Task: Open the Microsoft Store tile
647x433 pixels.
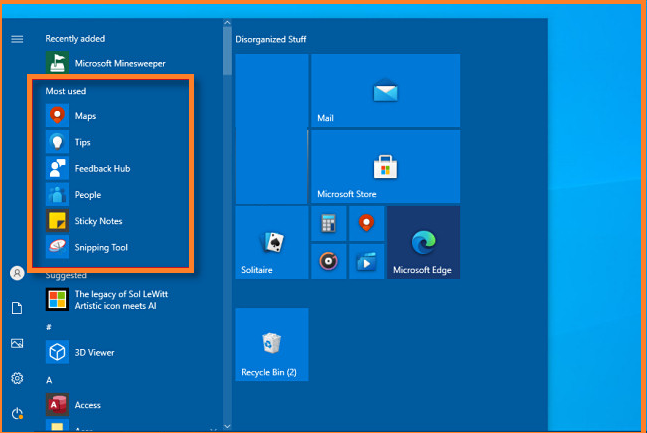Action: (x=385, y=167)
